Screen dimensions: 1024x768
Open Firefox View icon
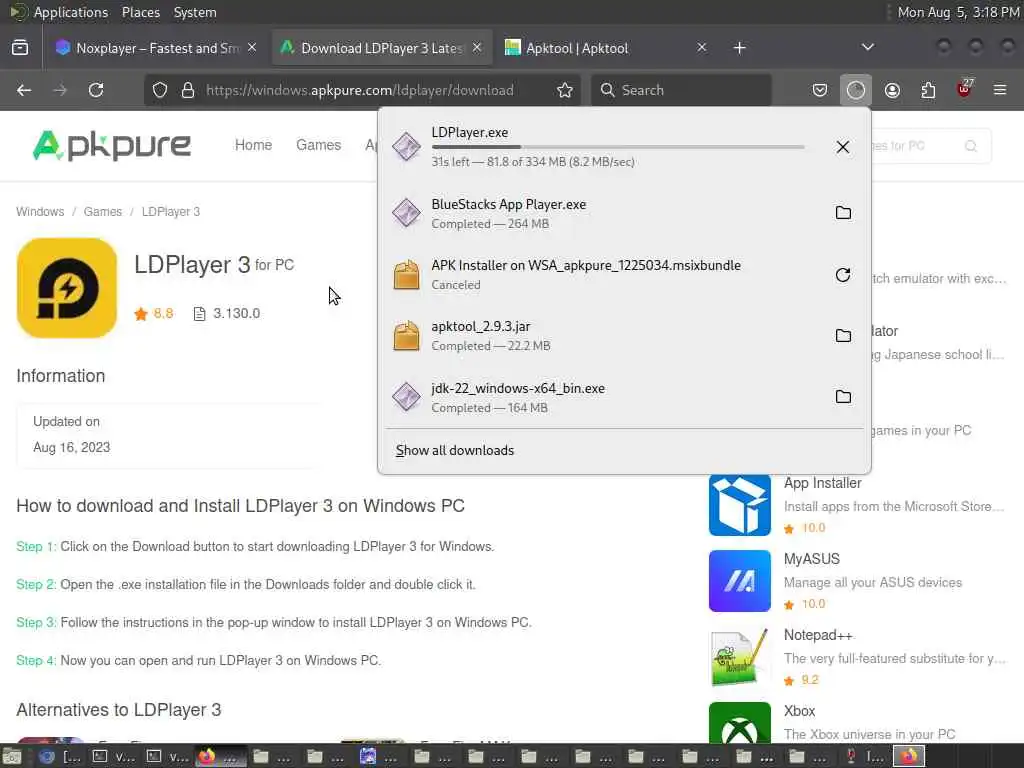coord(20,48)
